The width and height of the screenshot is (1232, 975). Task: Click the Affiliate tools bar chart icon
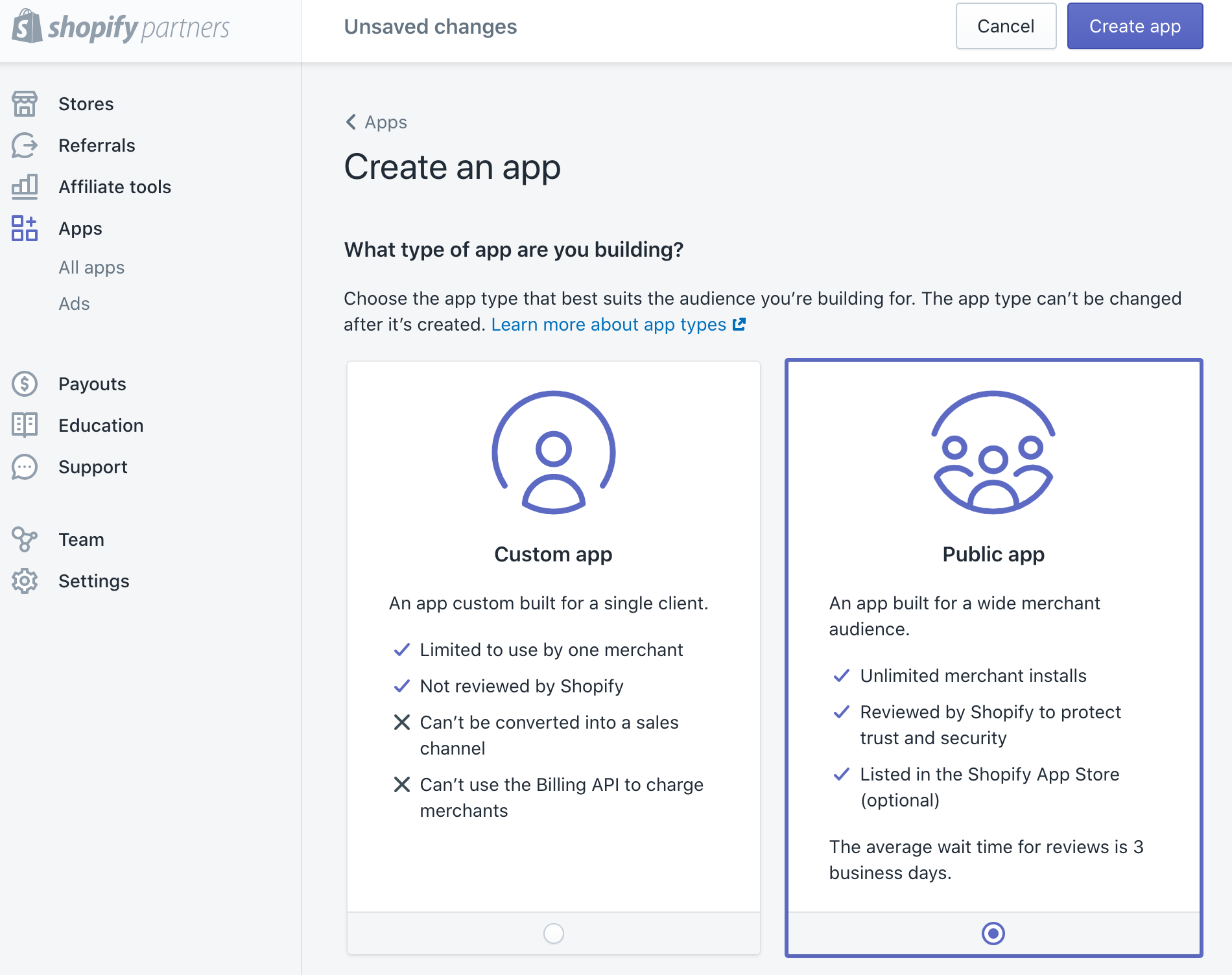coord(25,187)
